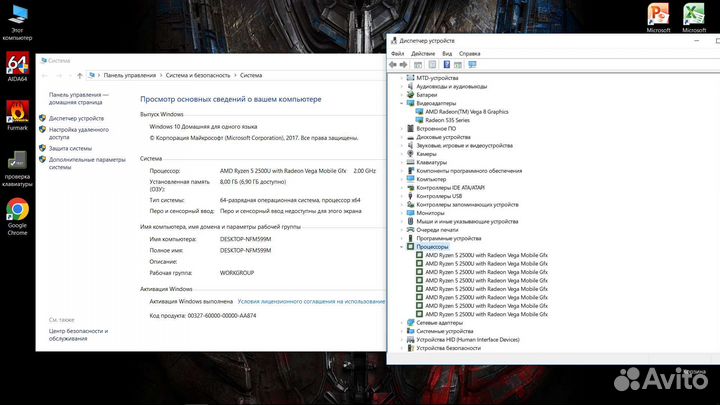This screenshot has height=405, width=720.
Task: Click Система и безопасность breadcrumb
Action: [197, 75]
